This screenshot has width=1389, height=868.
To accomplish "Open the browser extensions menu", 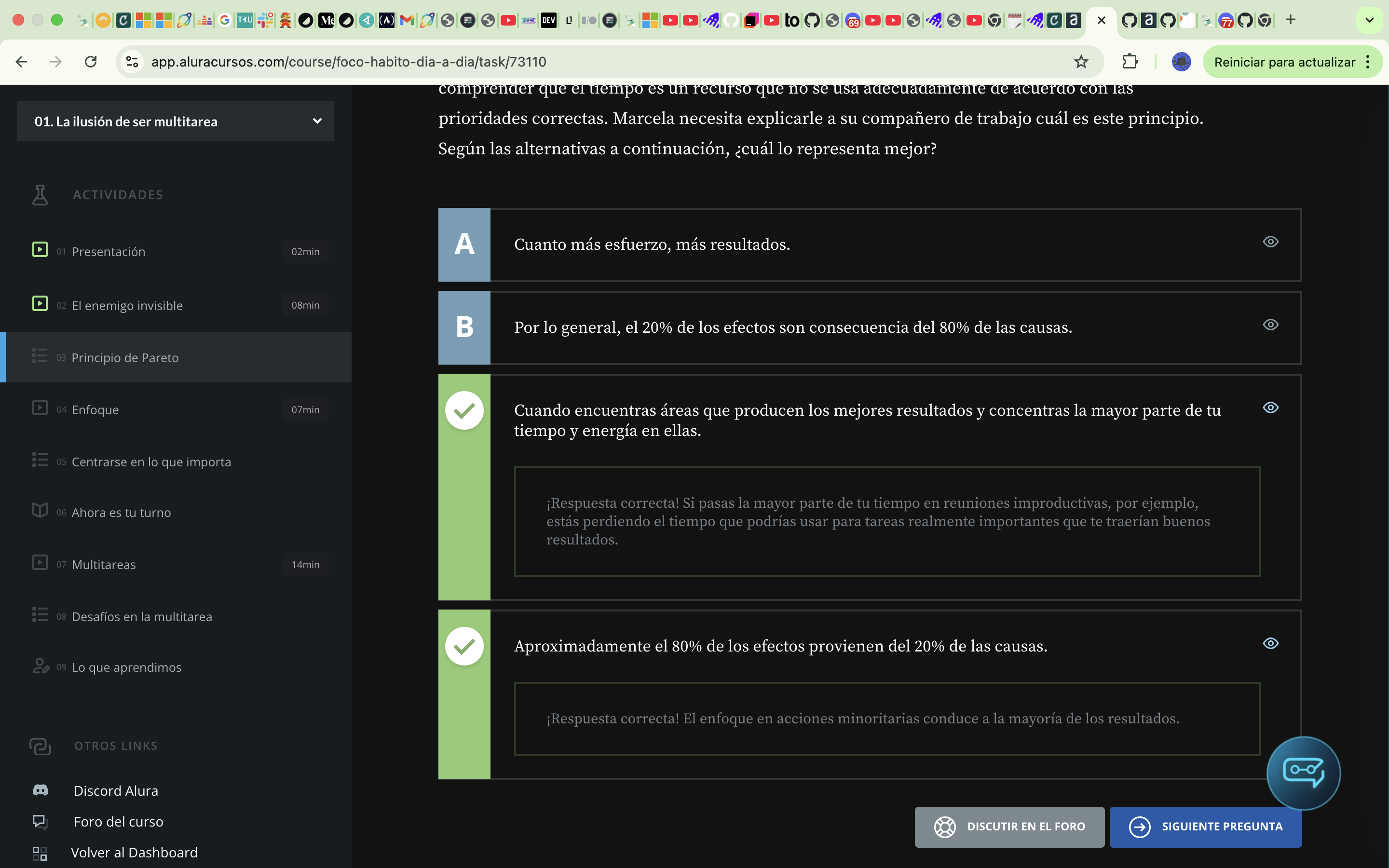I will 1130,61.
